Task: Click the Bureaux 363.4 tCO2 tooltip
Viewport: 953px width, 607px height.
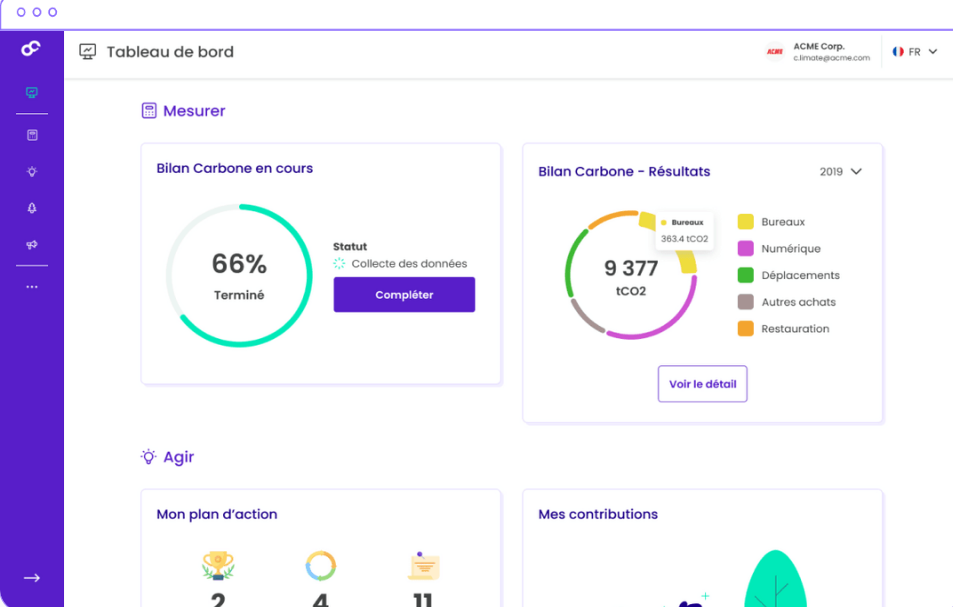Action: point(686,228)
